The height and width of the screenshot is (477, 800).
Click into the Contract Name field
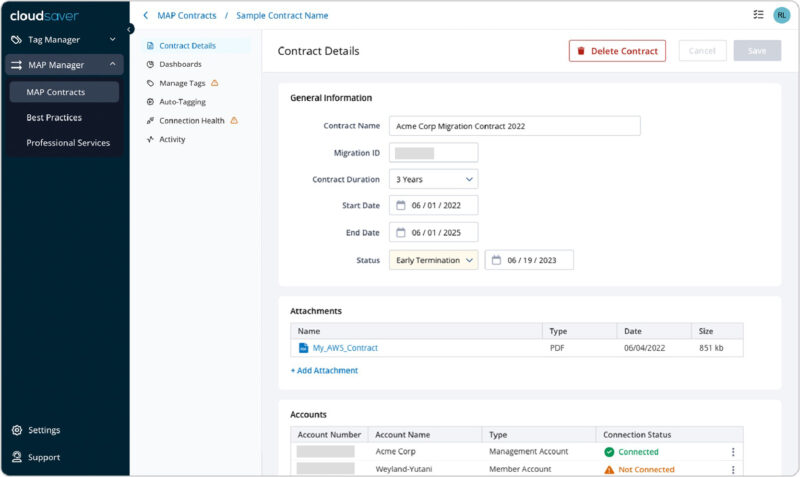514,126
